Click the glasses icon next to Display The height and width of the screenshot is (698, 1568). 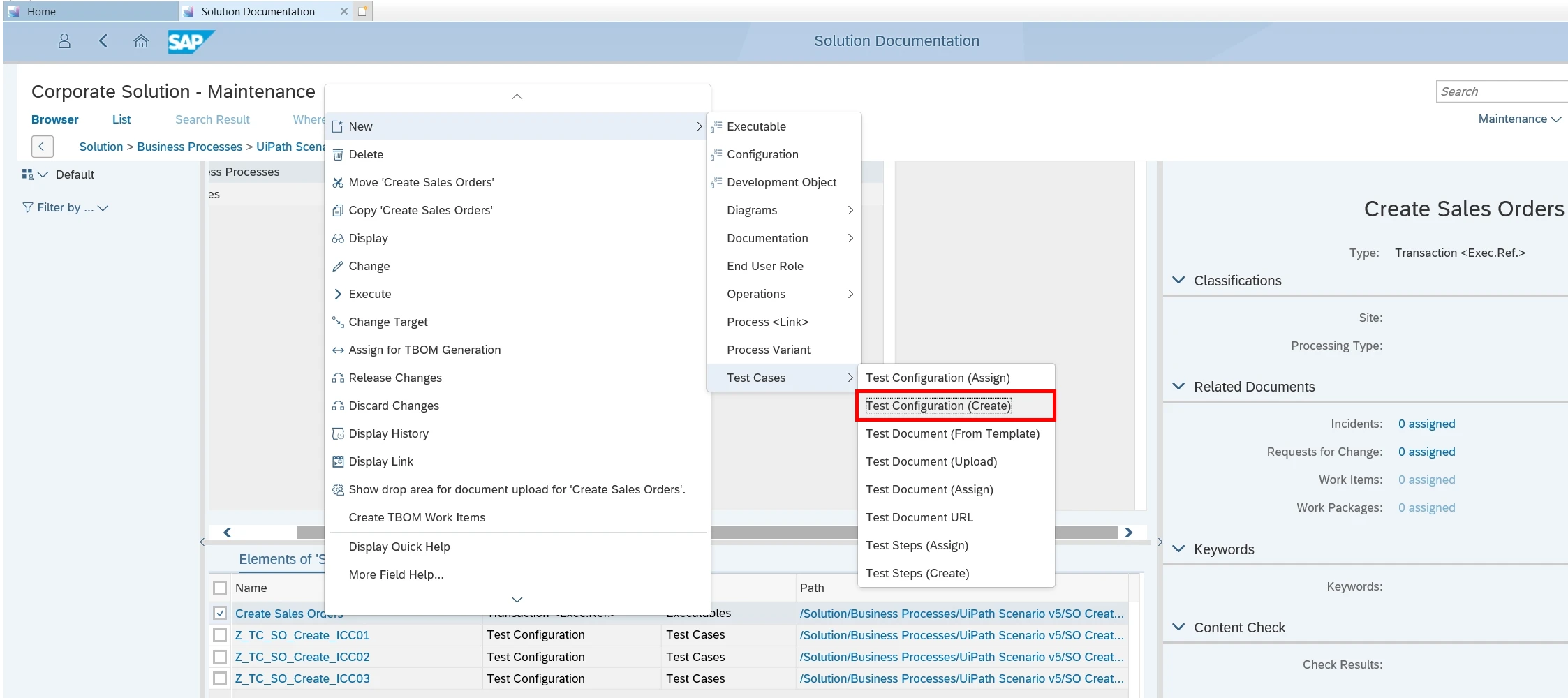click(x=338, y=238)
